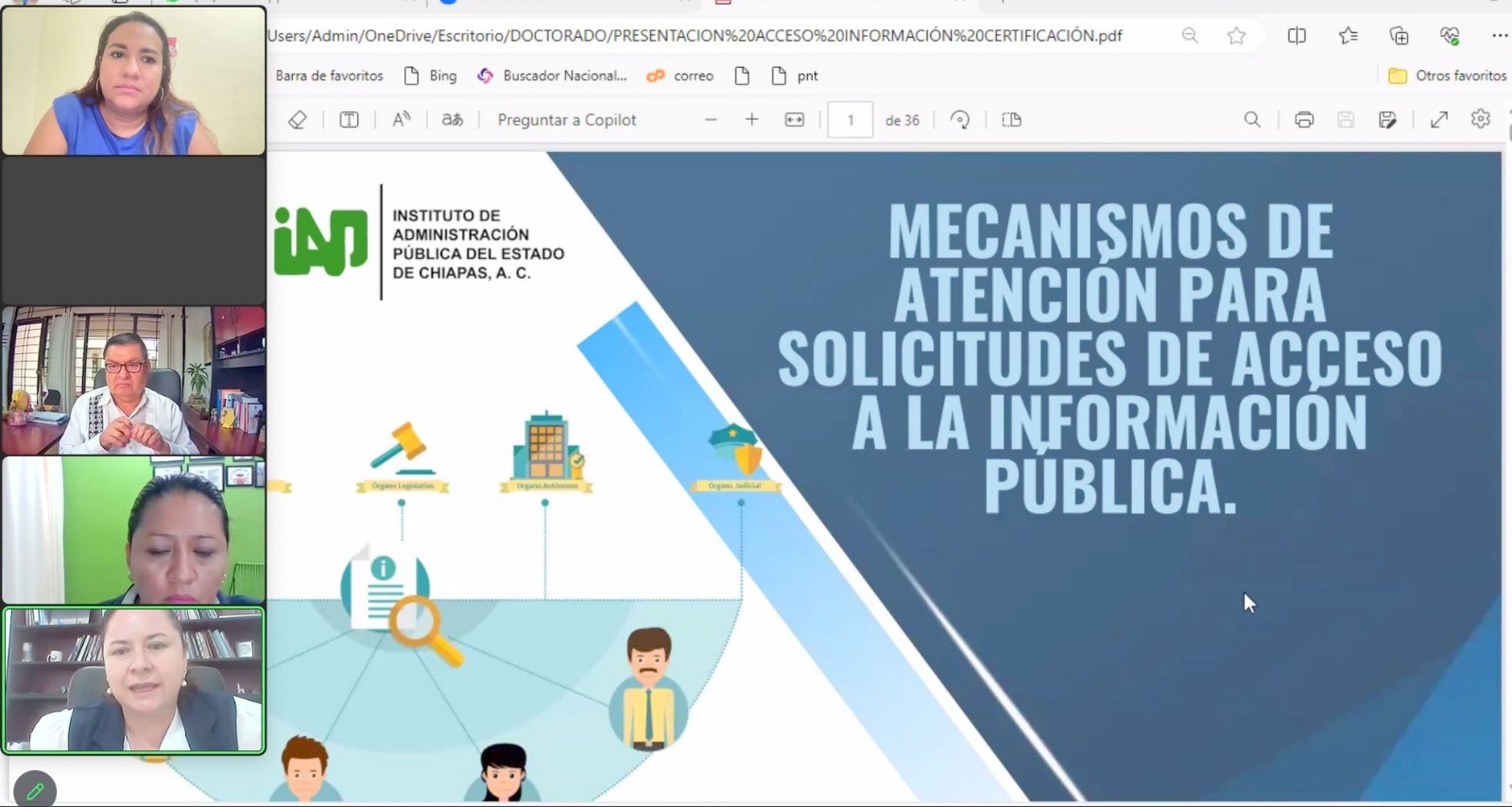
Task: Click 'de 36' page count text
Action: (902, 120)
